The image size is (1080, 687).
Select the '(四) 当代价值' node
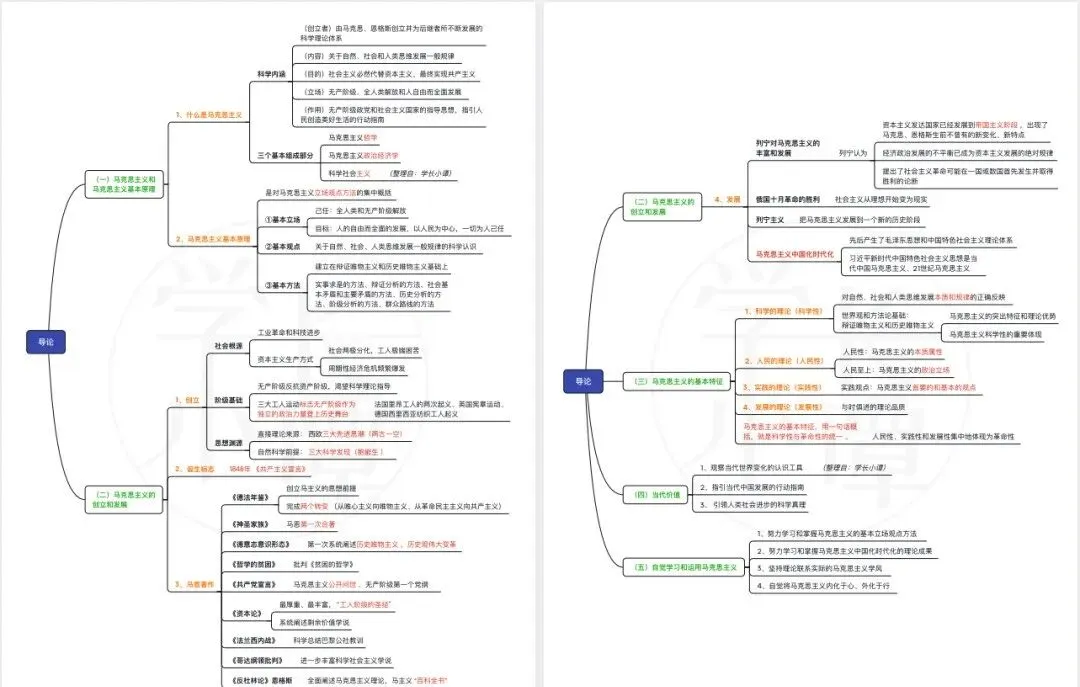pyautogui.click(x=656, y=495)
